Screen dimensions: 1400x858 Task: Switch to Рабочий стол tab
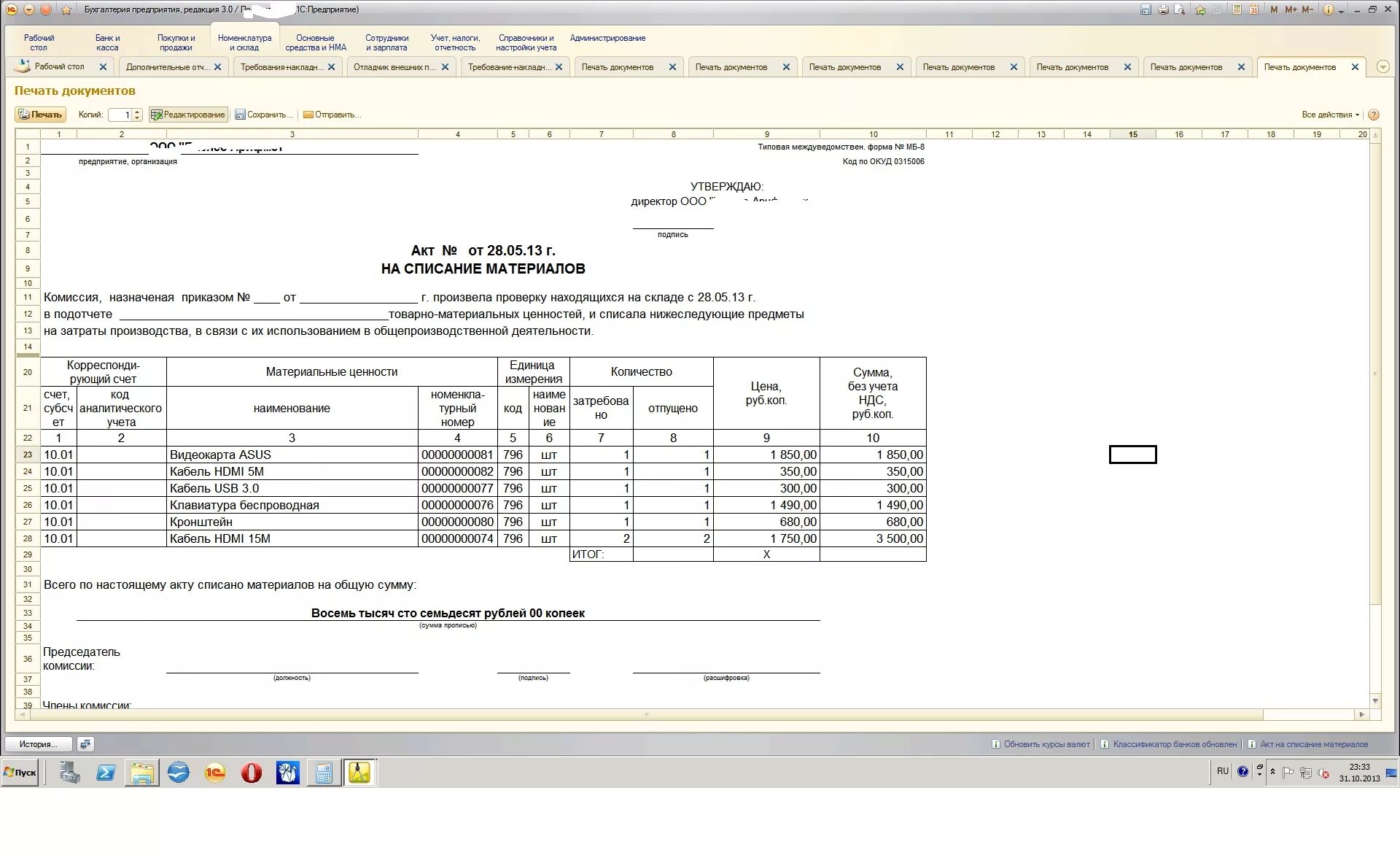tap(58, 66)
